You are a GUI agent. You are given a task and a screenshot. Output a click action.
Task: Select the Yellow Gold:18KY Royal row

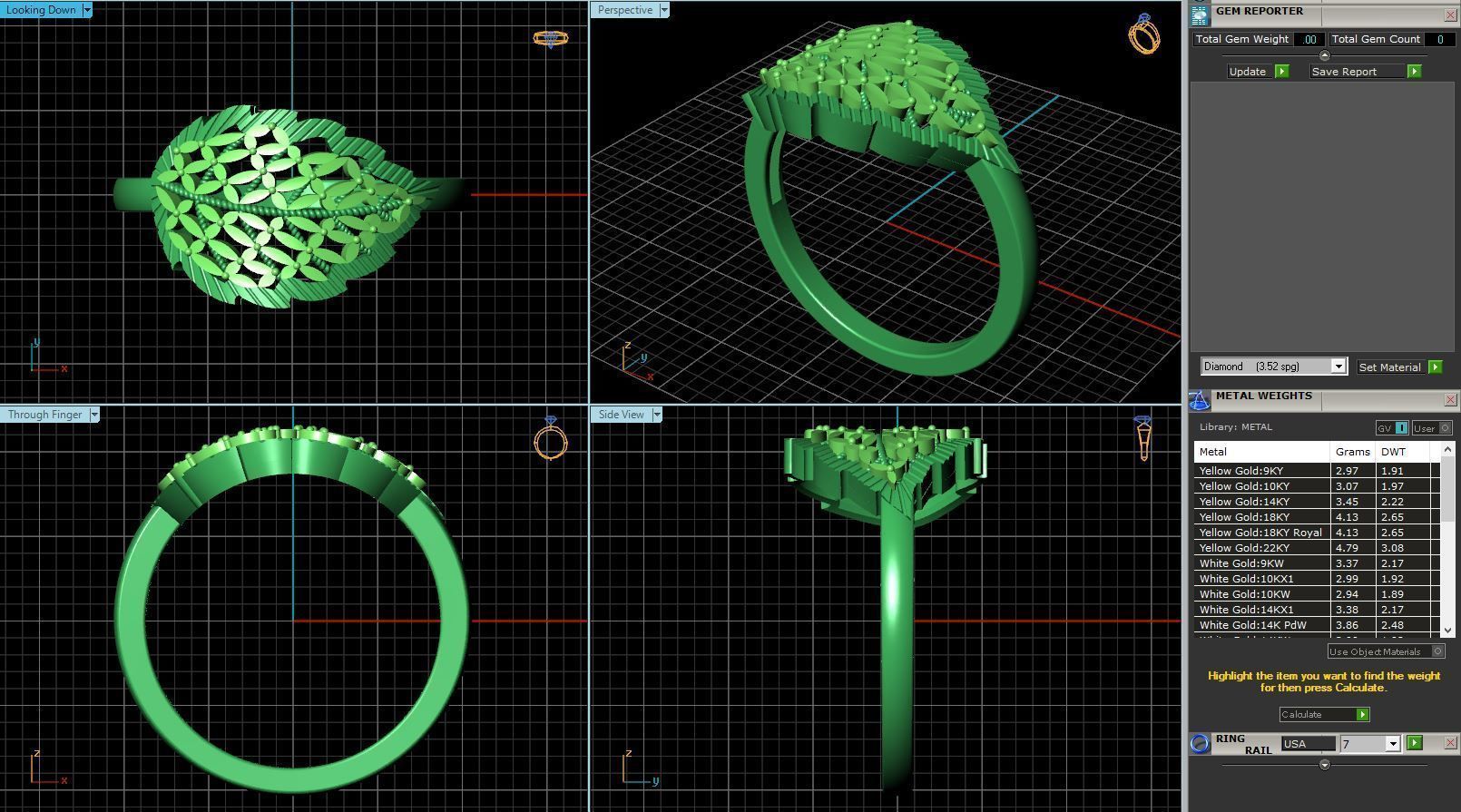(x=1317, y=533)
